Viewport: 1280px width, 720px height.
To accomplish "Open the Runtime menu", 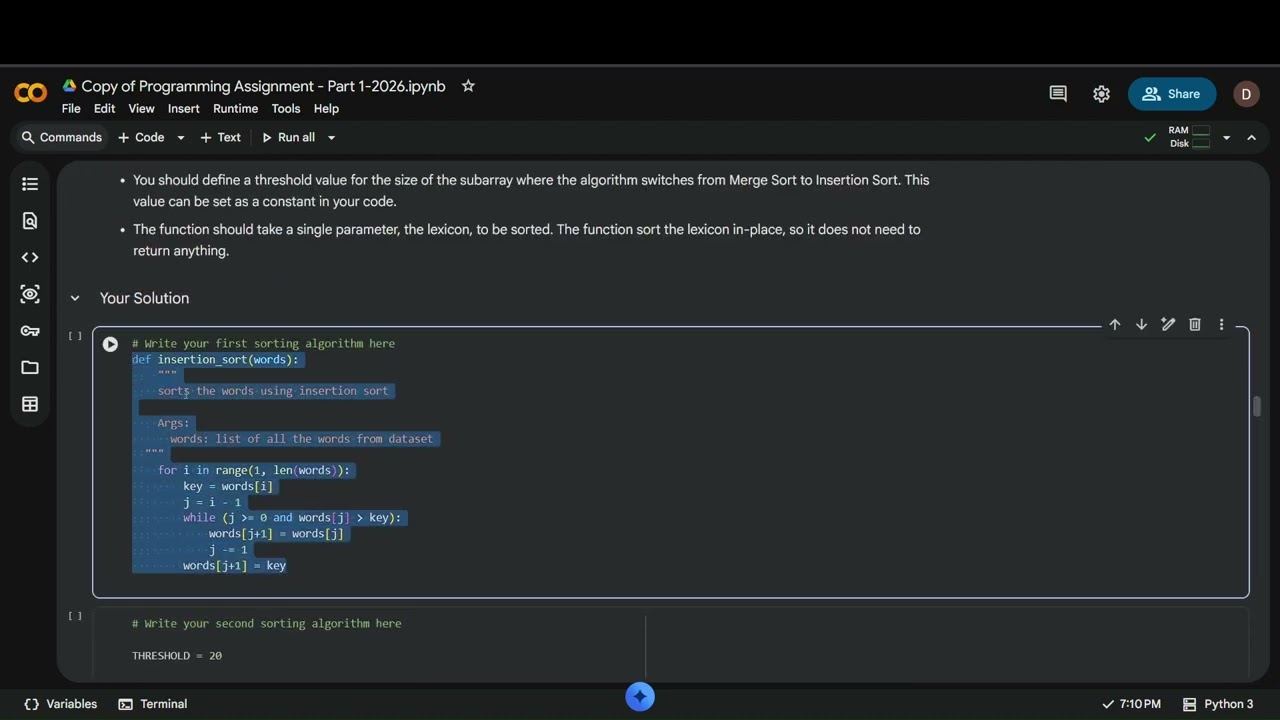I will pyautogui.click(x=236, y=109).
